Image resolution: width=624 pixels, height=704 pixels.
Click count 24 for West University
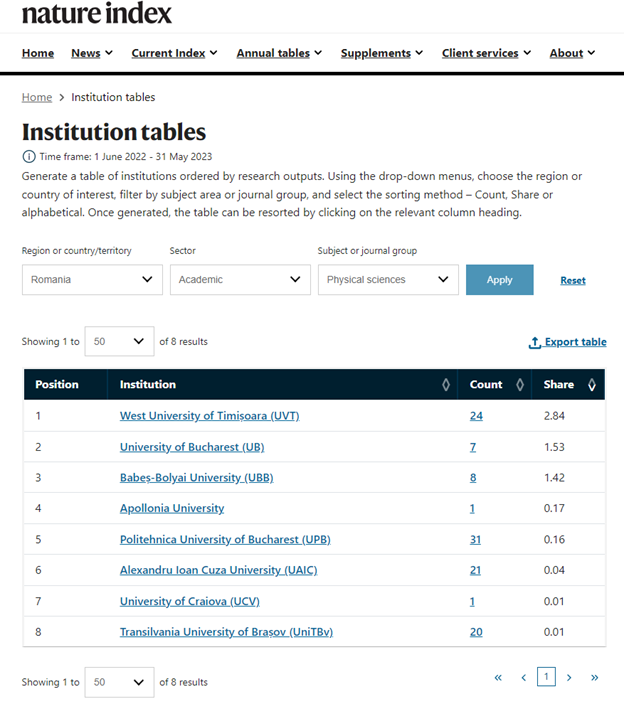[476, 416]
